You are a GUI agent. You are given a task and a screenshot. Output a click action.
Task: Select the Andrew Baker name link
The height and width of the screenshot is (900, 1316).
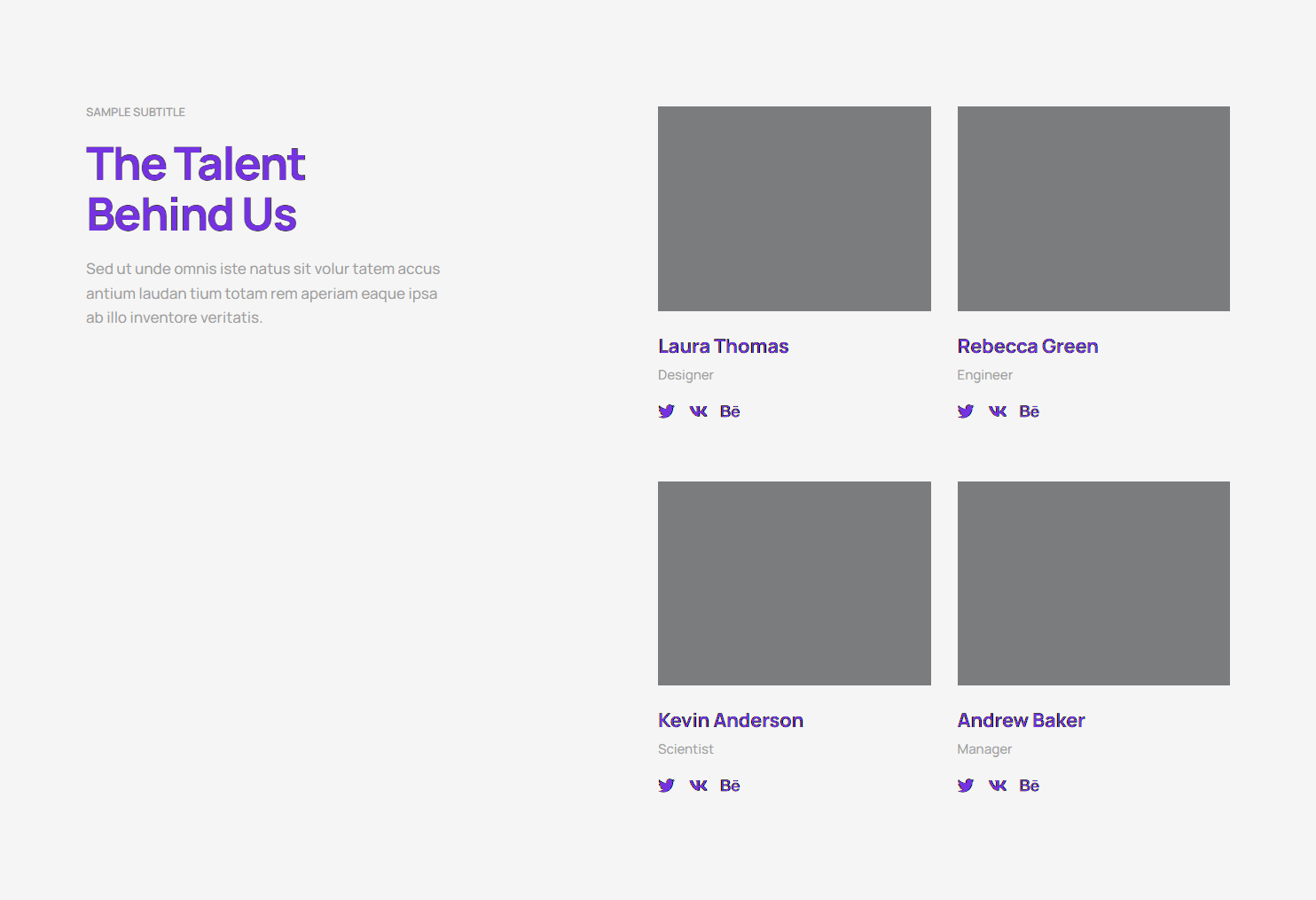point(1021,721)
